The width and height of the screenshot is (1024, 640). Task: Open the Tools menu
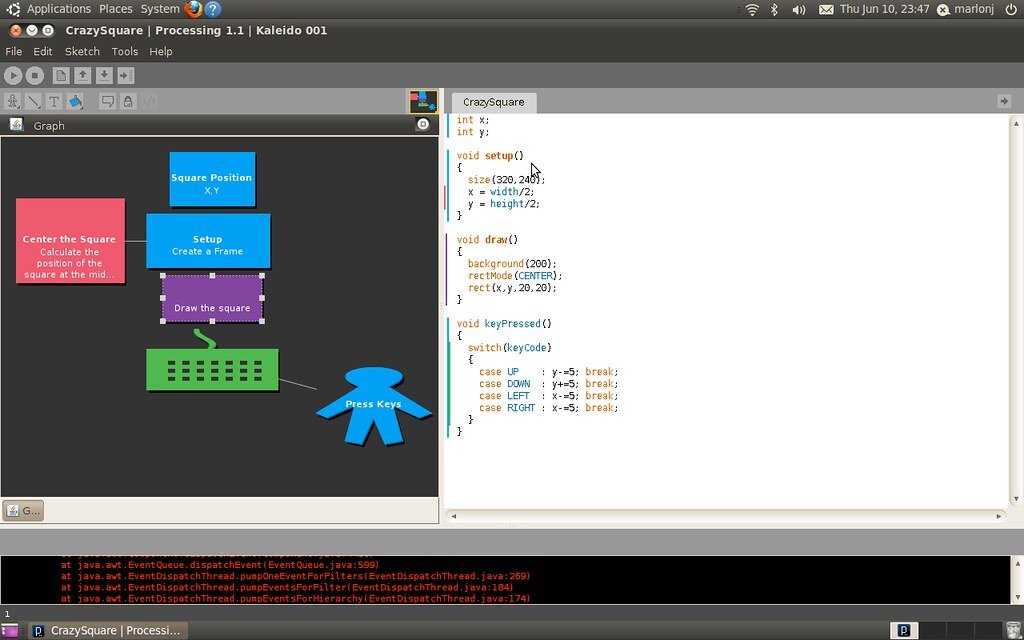click(x=125, y=51)
